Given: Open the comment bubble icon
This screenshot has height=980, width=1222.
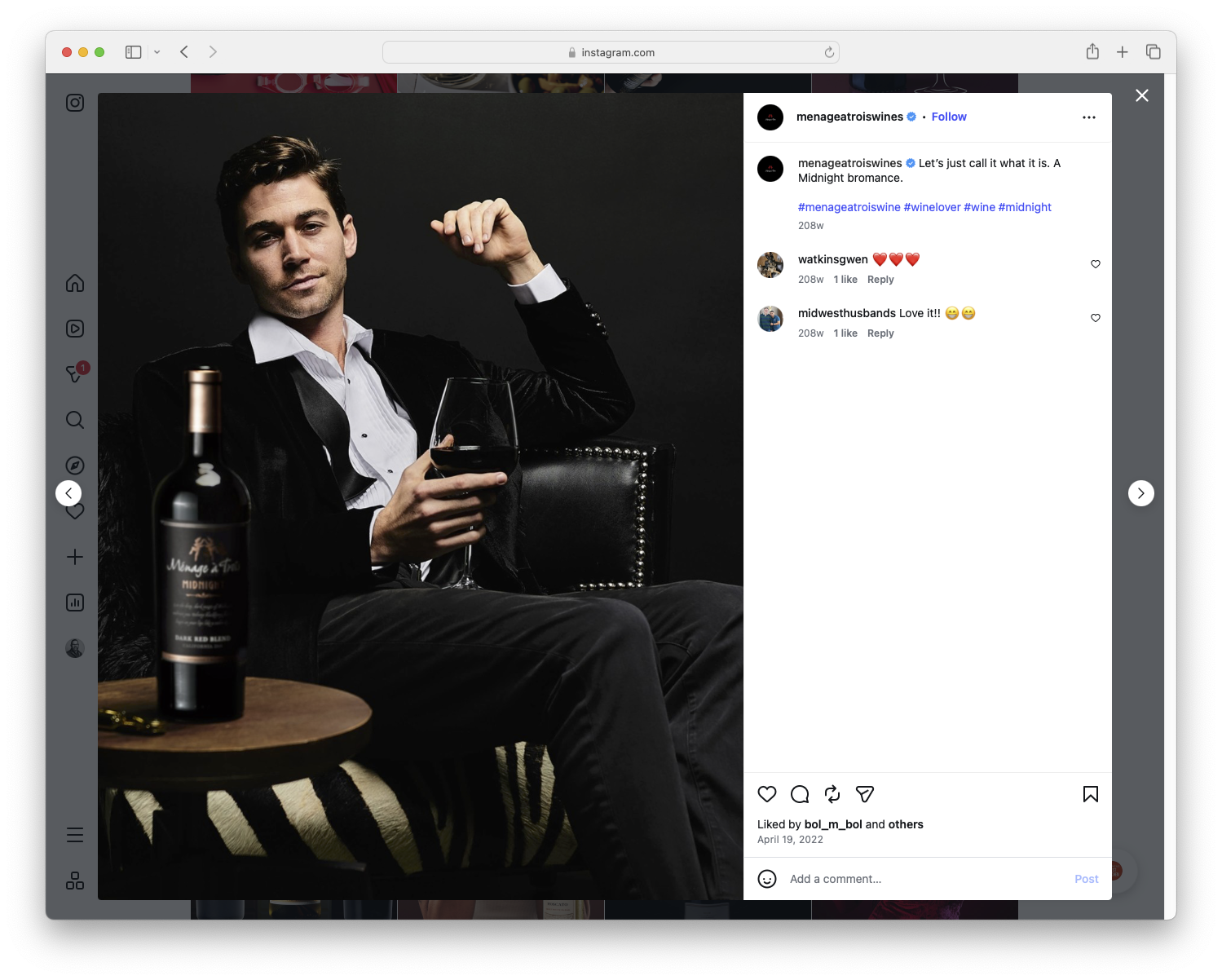Looking at the screenshot, I should tap(800, 794).
